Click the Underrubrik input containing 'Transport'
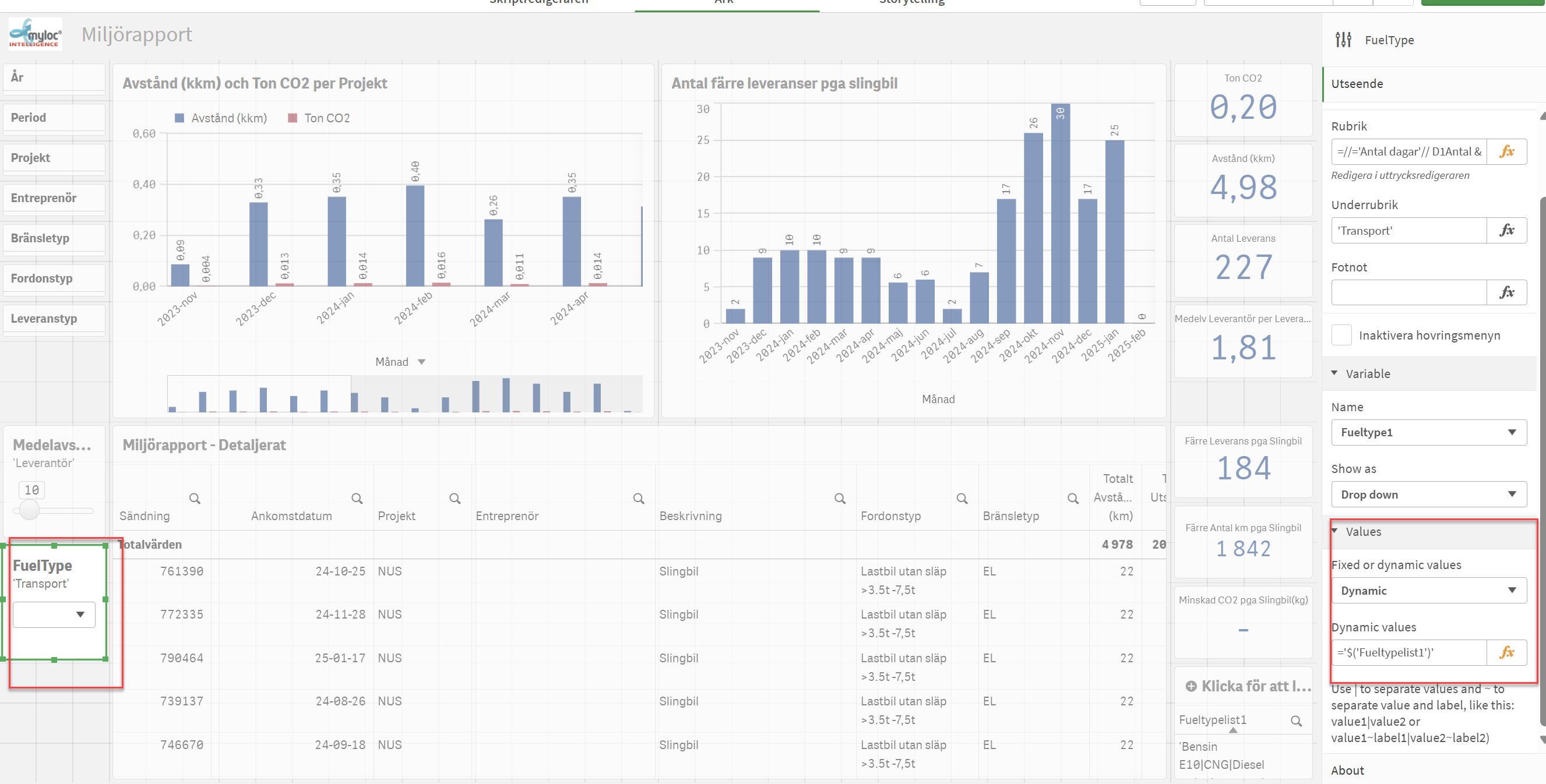The width and height of the screenshot is (1546, 784). click(x=1409, y=230)
